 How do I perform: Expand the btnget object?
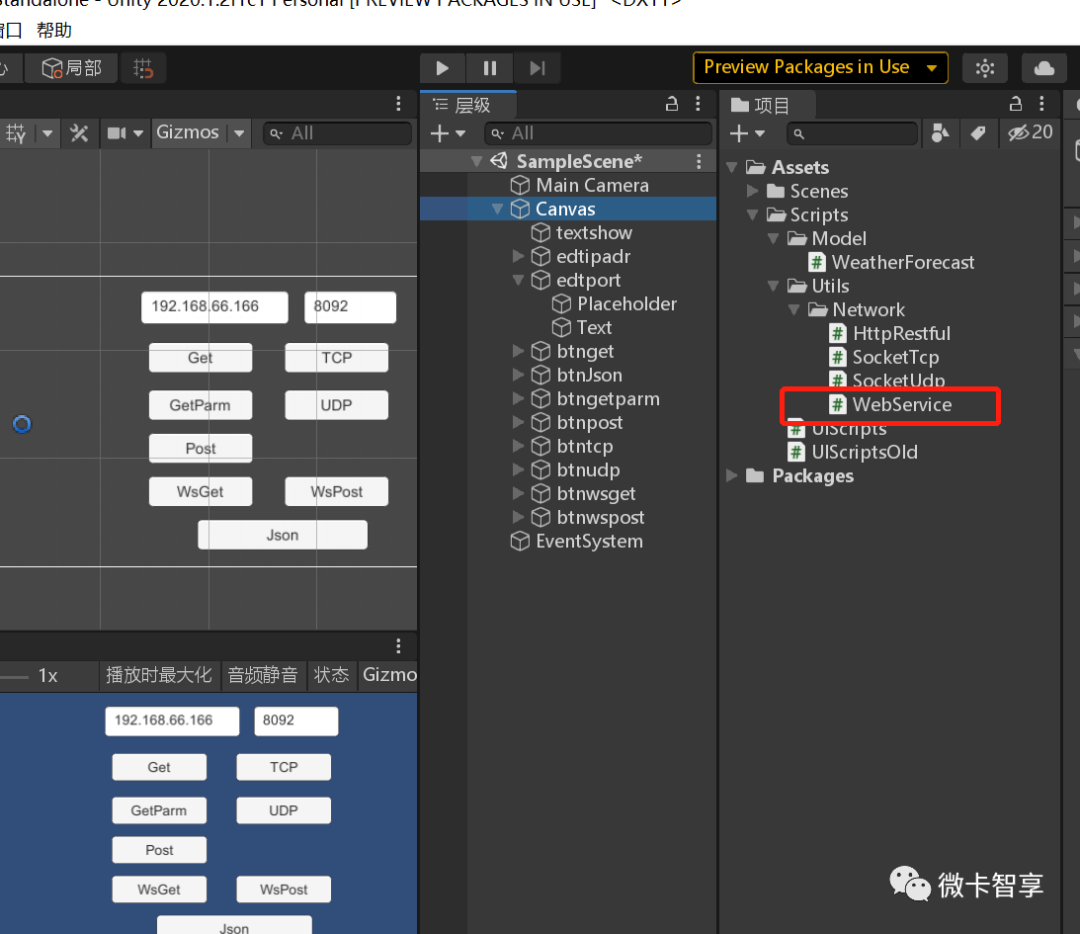(x=519, y=351)
